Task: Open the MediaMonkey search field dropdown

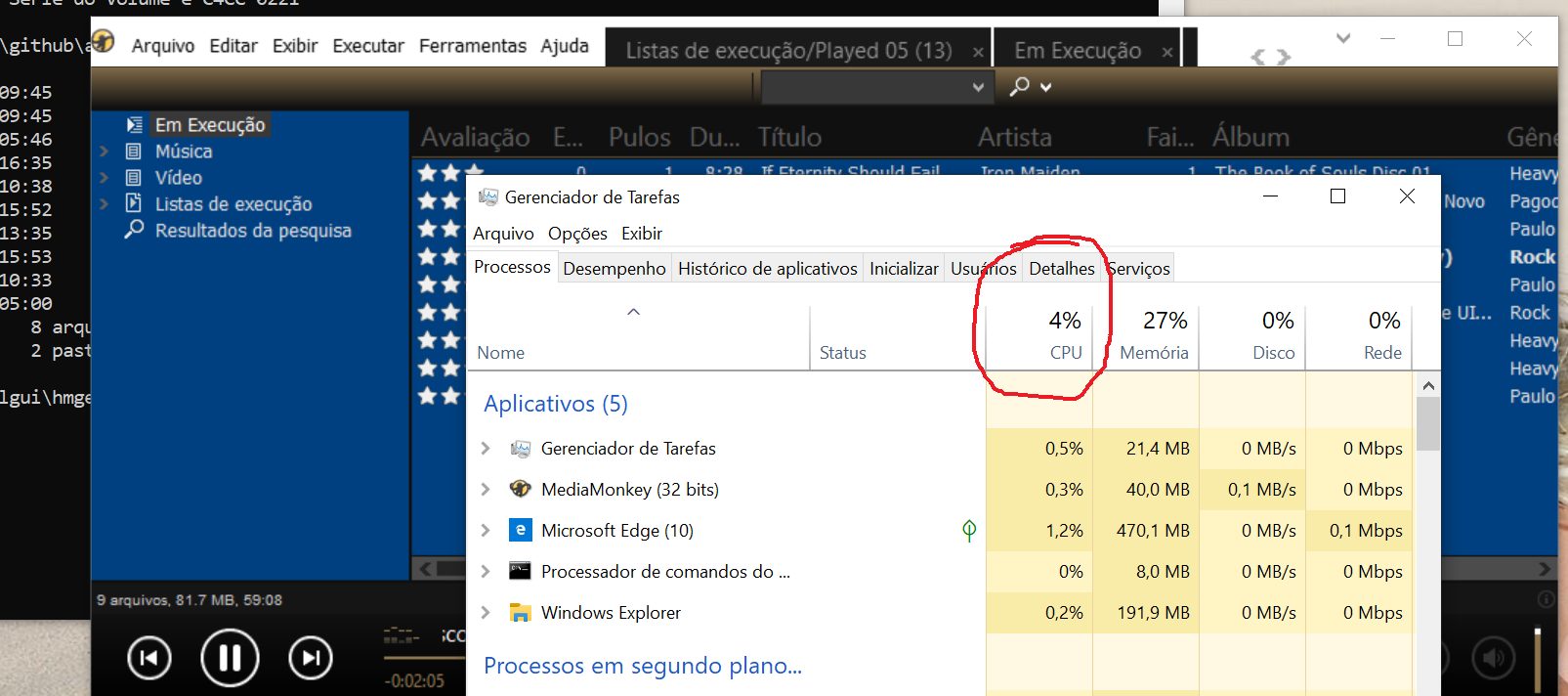Action: tap(978, 87)
